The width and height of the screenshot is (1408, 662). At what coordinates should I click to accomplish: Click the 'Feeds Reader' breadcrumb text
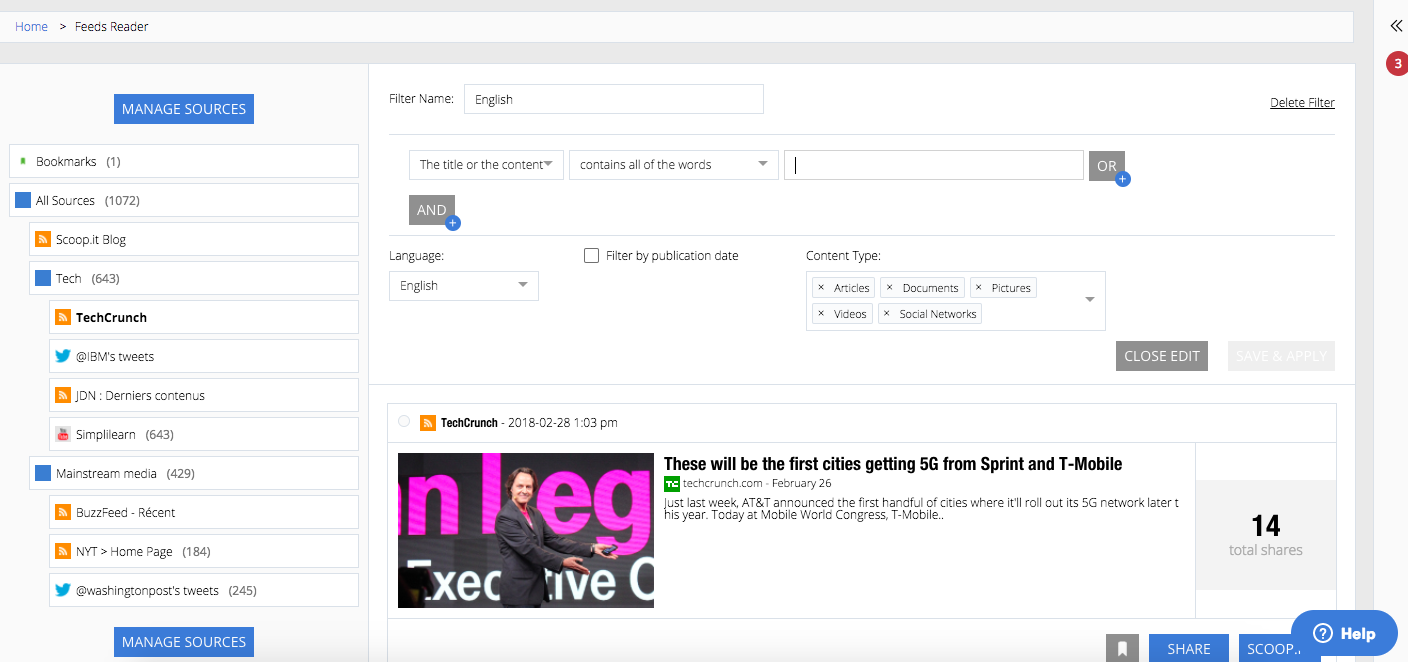(x=112, y=27)
